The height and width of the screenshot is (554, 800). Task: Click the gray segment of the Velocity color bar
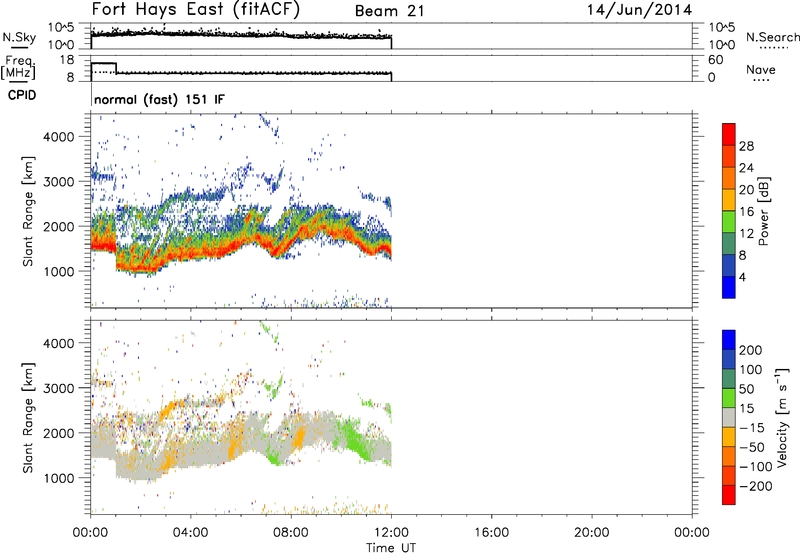(729, 417)
